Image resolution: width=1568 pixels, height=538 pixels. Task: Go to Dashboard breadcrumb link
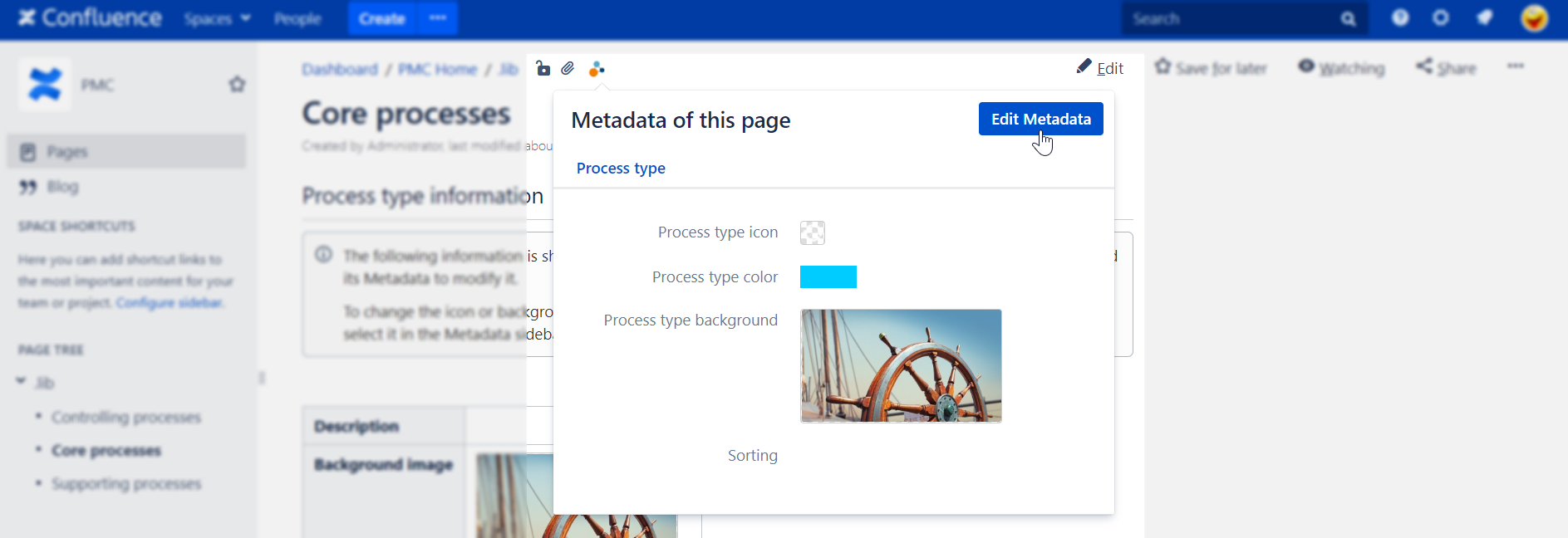[340, 69]
